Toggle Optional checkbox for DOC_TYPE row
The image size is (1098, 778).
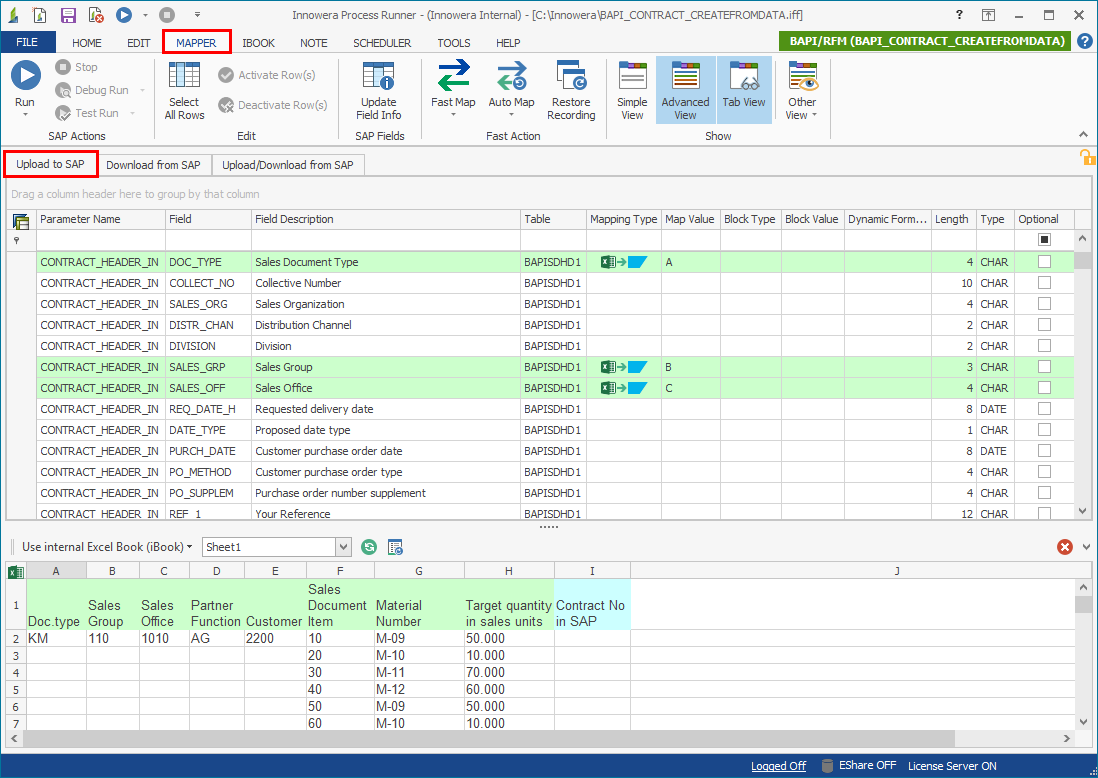click(1044, 262)
